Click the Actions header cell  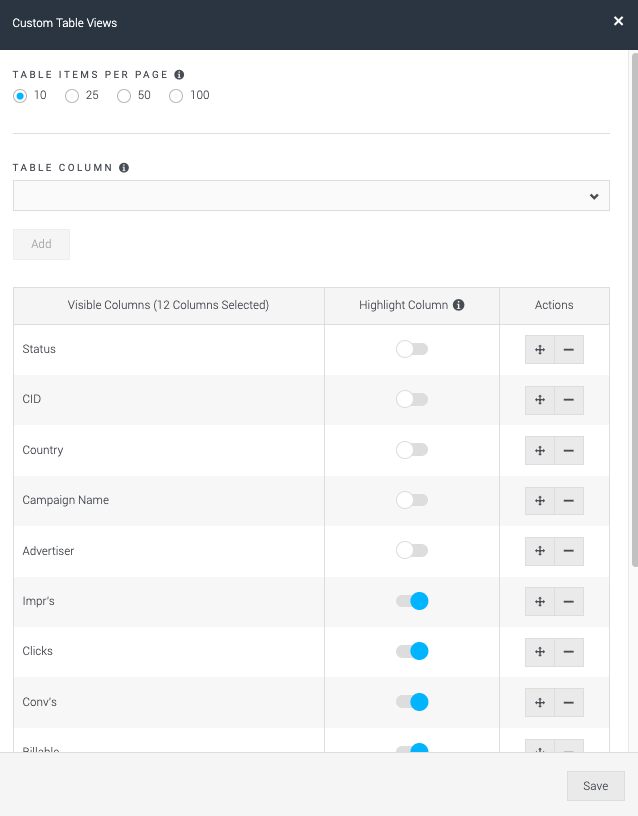(554, 305)
